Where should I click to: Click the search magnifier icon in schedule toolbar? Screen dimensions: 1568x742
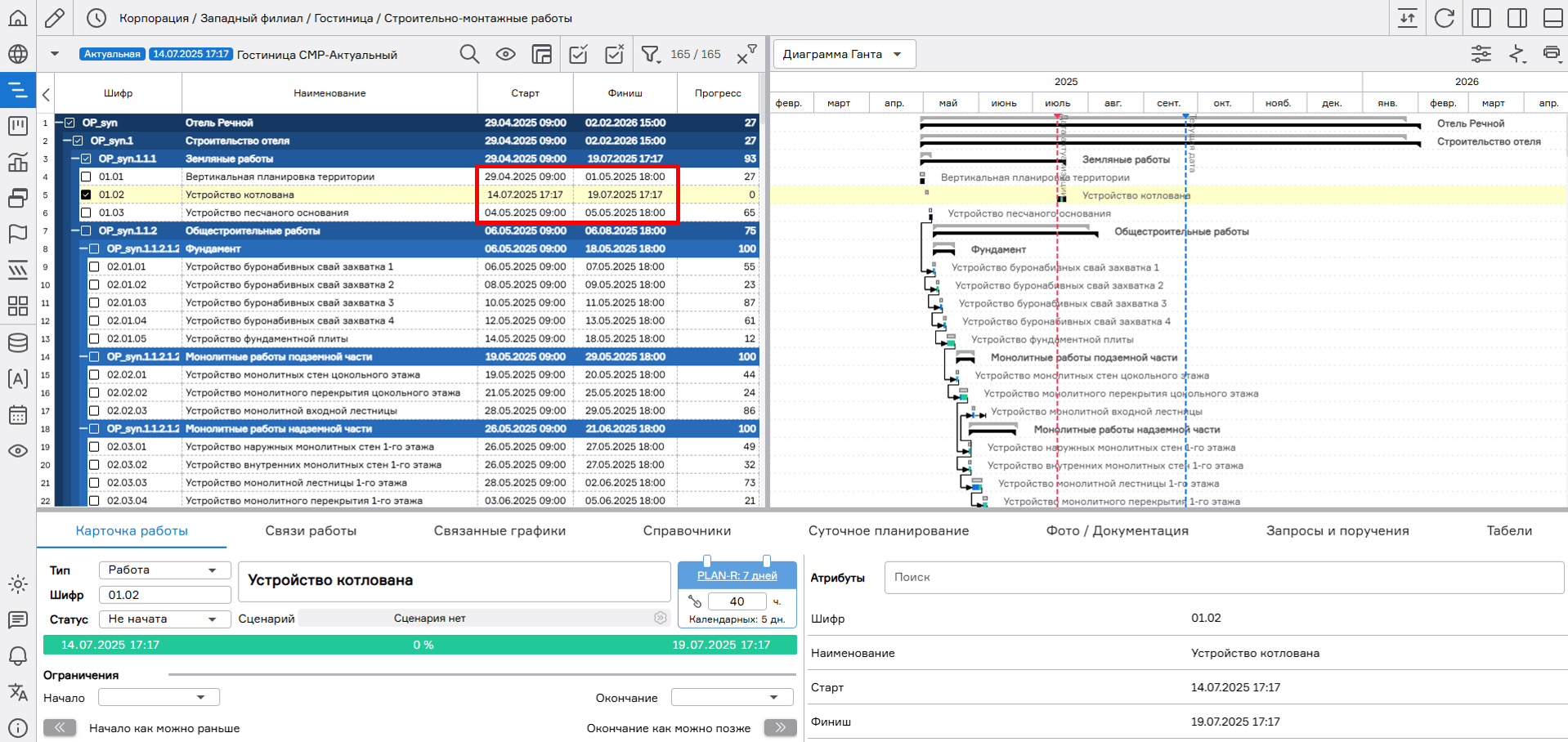pyautogui.click(x=469, y=55)
